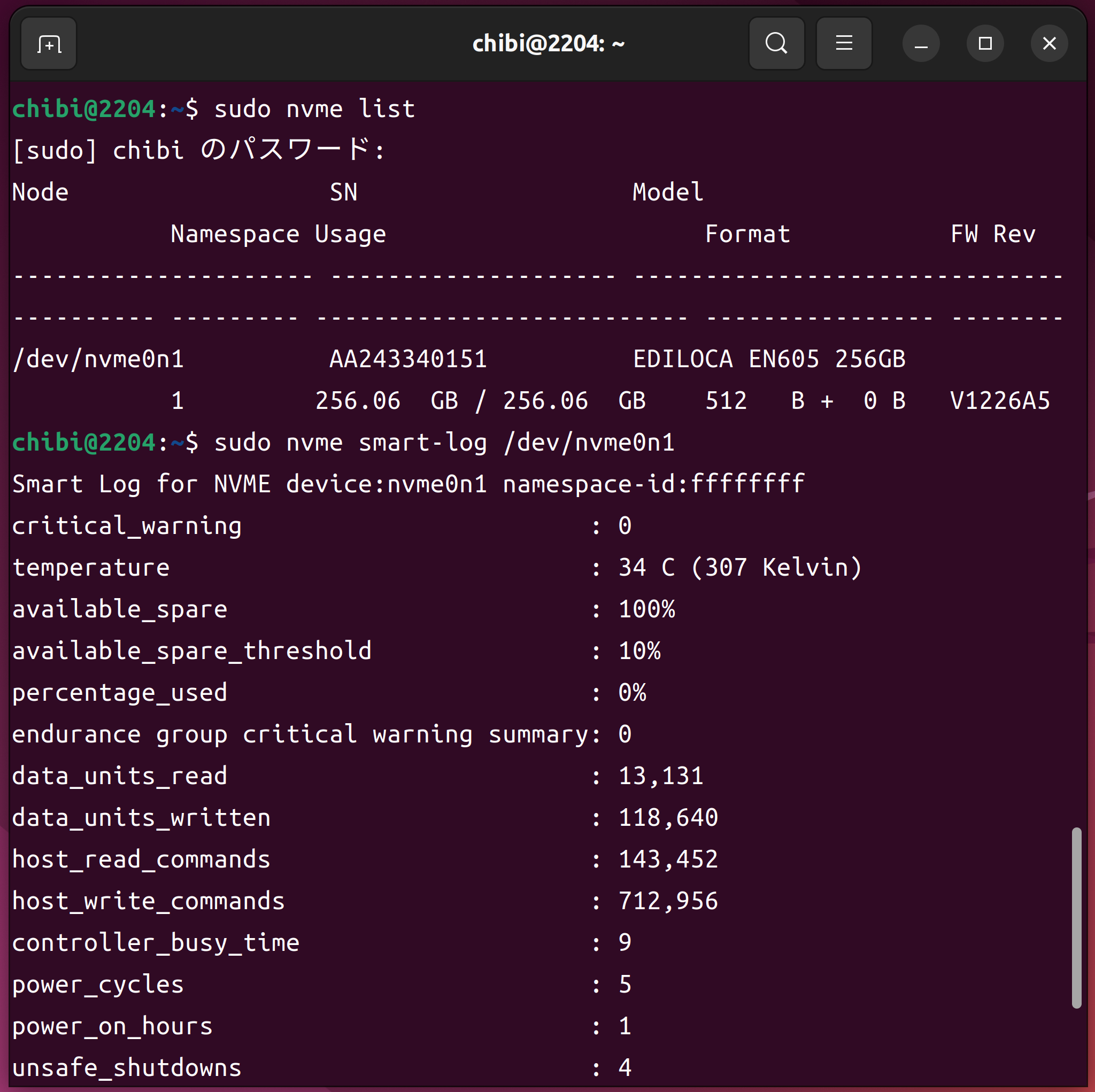
Task: Click the smart-log command line
Action: pos(444,443)
